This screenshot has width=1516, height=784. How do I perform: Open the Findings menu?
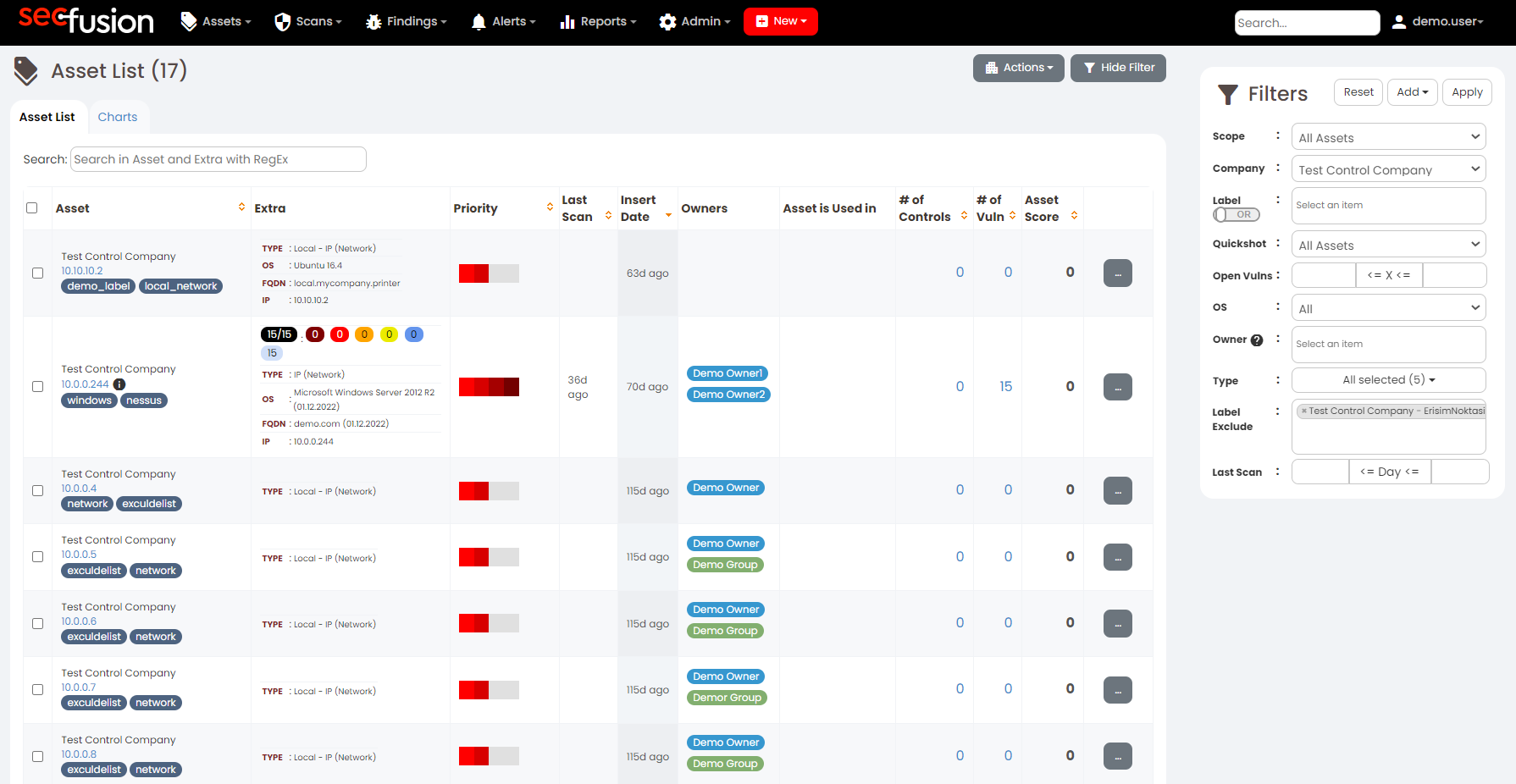point(406,22)
